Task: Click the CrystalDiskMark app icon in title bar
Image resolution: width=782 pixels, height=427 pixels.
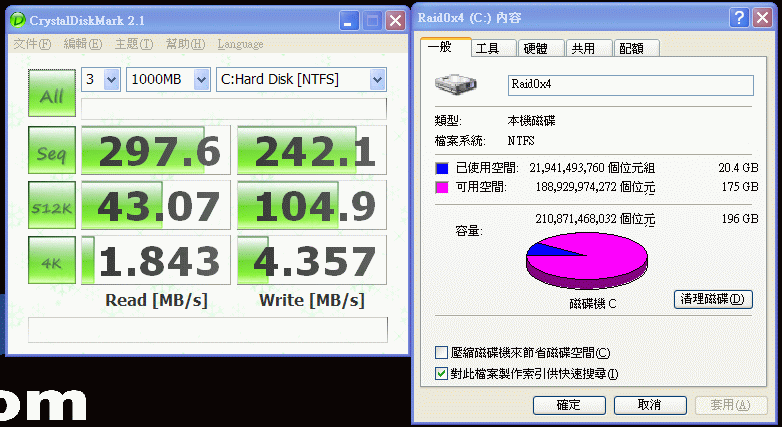Action: 17,20
